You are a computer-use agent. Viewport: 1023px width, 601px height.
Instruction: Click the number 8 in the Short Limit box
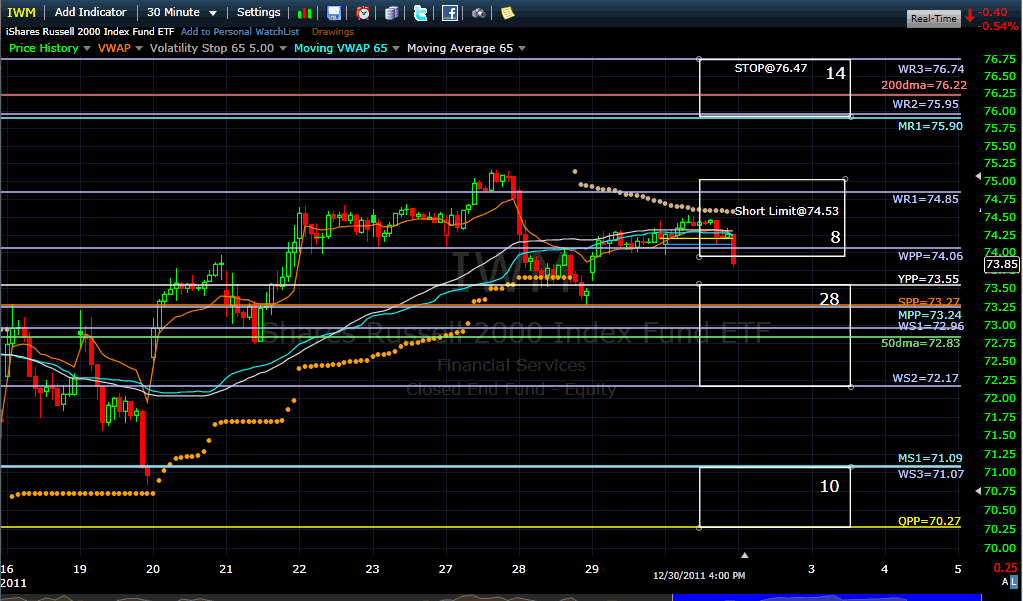pos(835,237)
